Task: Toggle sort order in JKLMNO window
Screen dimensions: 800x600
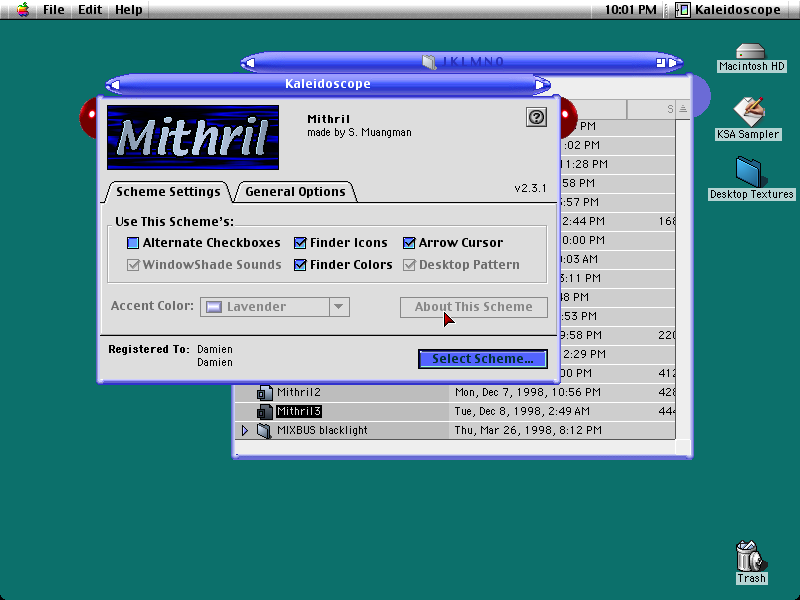Action: [683, 109]
